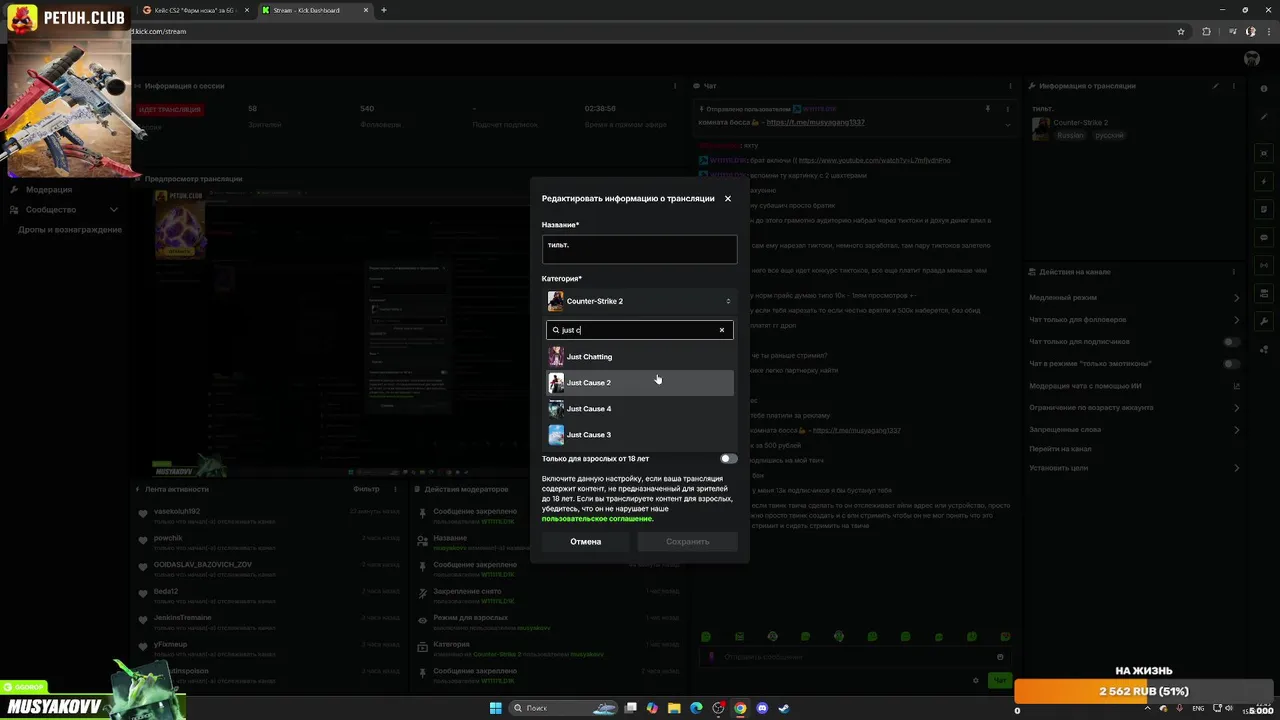The image size is (1280, 720).
Task: Open Модерация in the left sidebar
Action: 49,190
